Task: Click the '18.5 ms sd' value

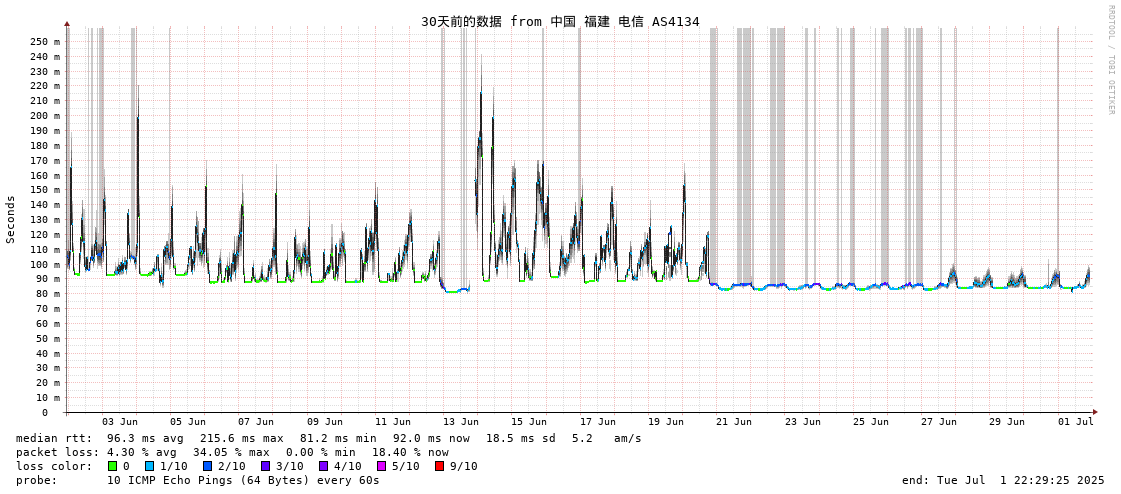Action: (520, 438)
